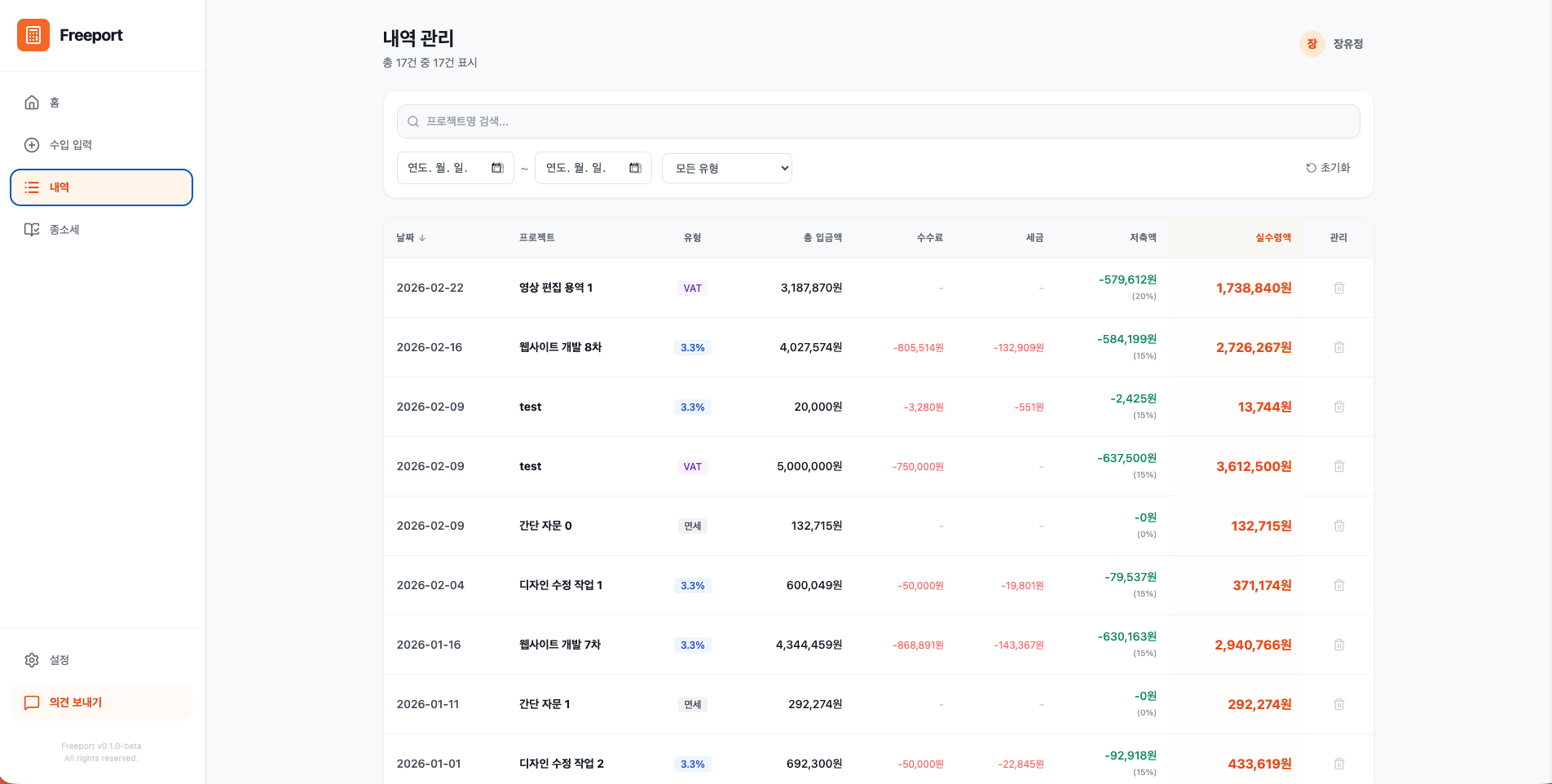Click project name 웹사이트 개발 8차

point(560,347)
